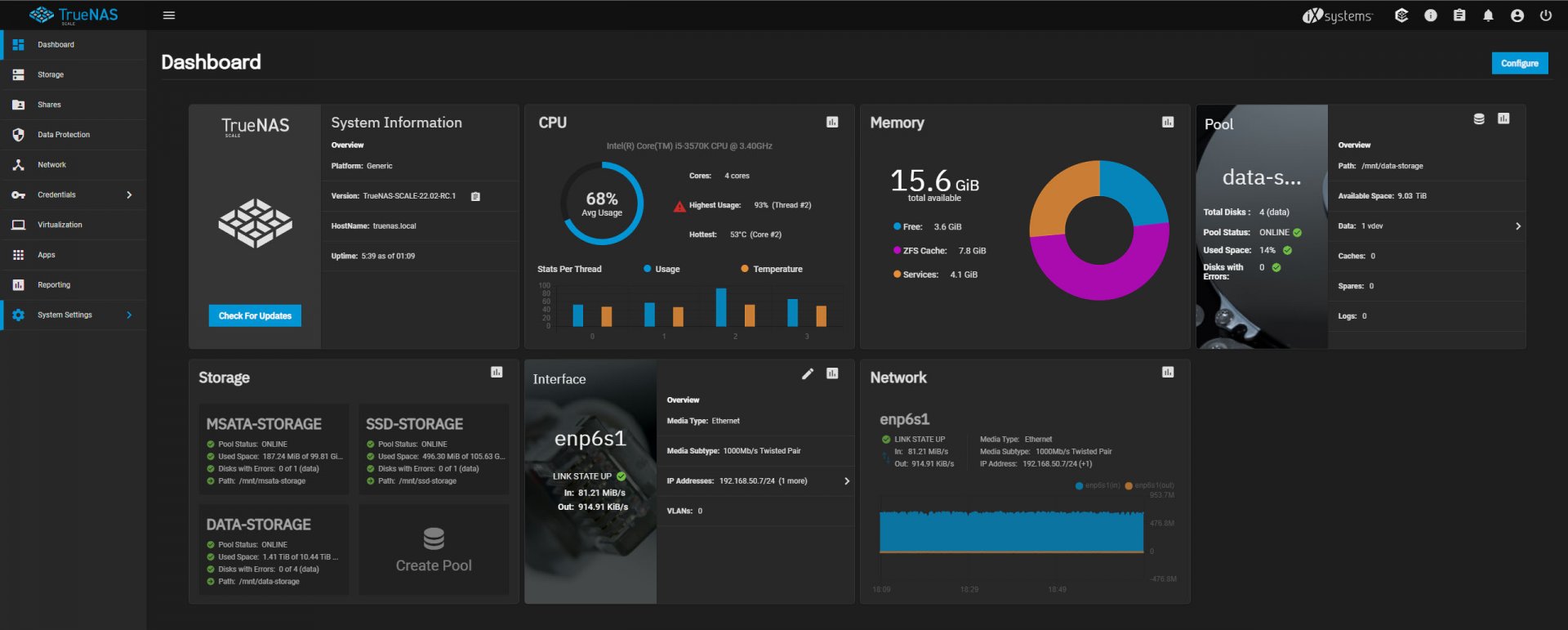Open Pool widget storage disks icon
Viewport: 1568px width, 630px height.
coord(1479,118)
